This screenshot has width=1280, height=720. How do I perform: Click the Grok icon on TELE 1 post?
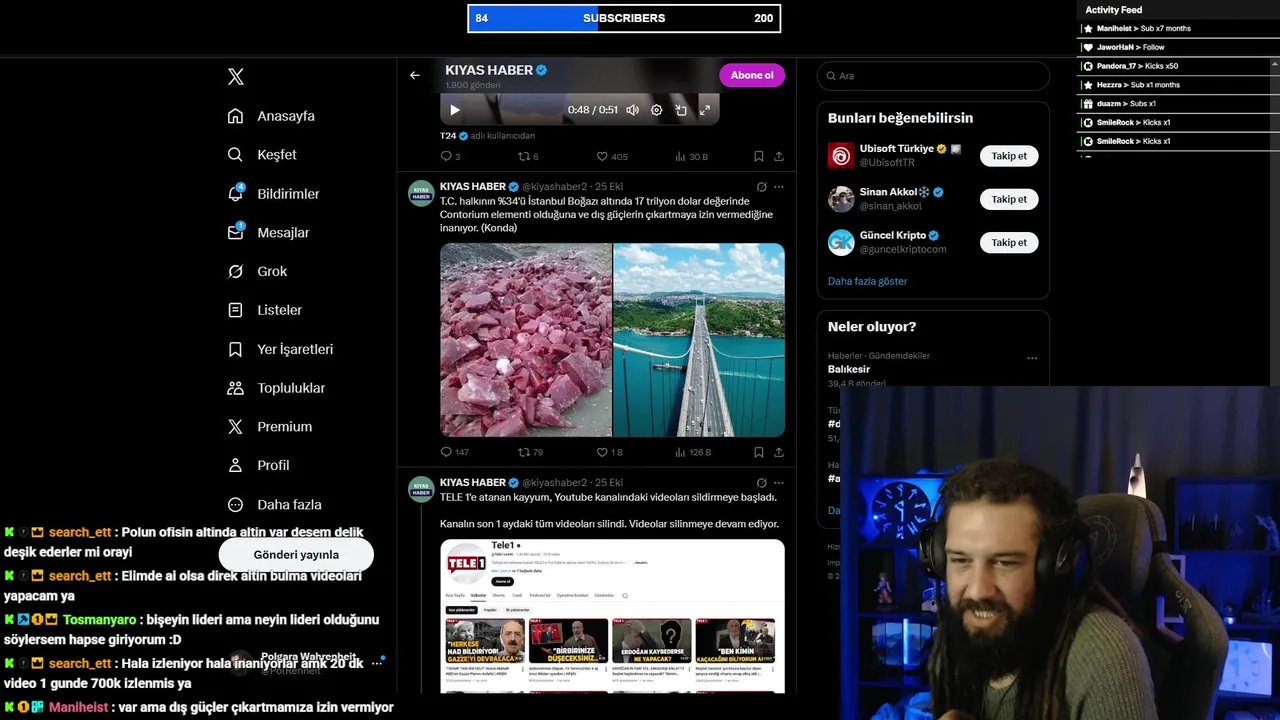(x=761, y=483)
